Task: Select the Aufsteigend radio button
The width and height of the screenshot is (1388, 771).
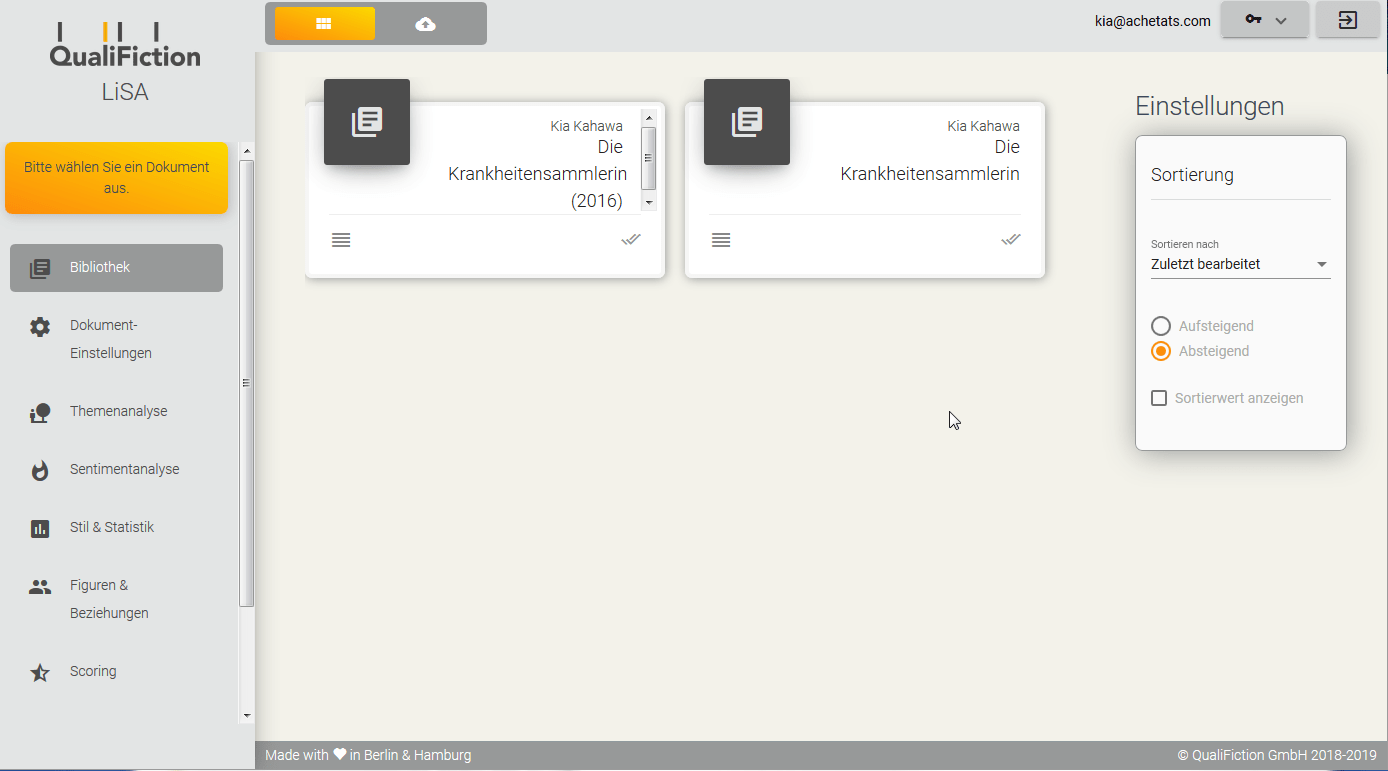Action: point(1161,326)
